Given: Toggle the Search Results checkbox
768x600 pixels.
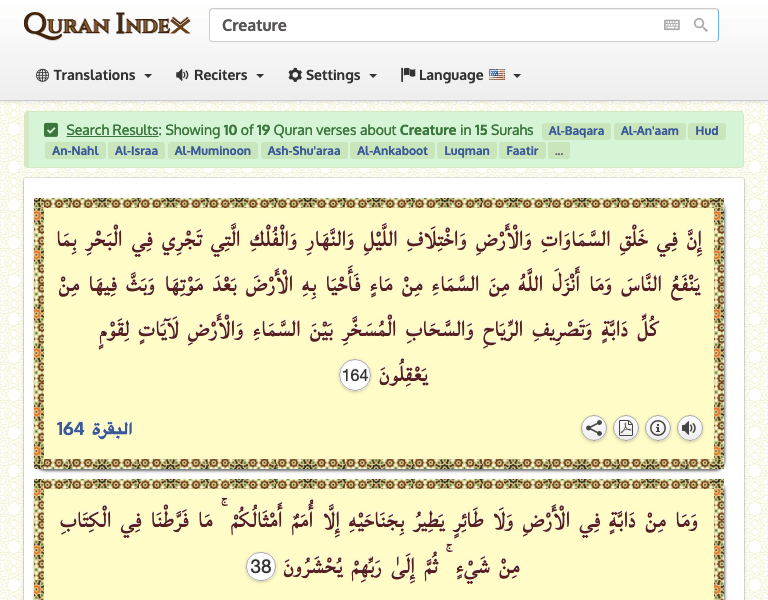Looking at the screenshot, I should (x=51, y=130).
